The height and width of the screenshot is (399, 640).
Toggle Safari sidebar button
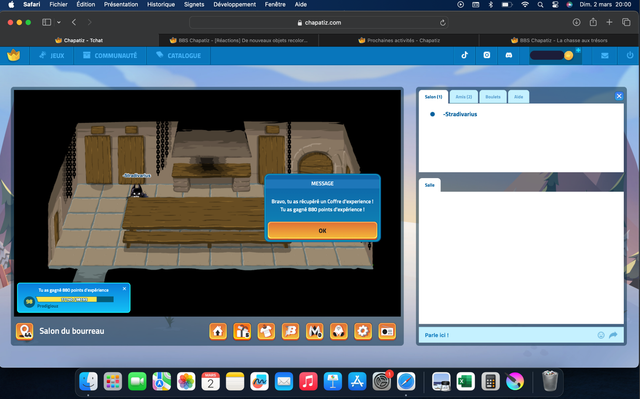(x=47, y=22)
